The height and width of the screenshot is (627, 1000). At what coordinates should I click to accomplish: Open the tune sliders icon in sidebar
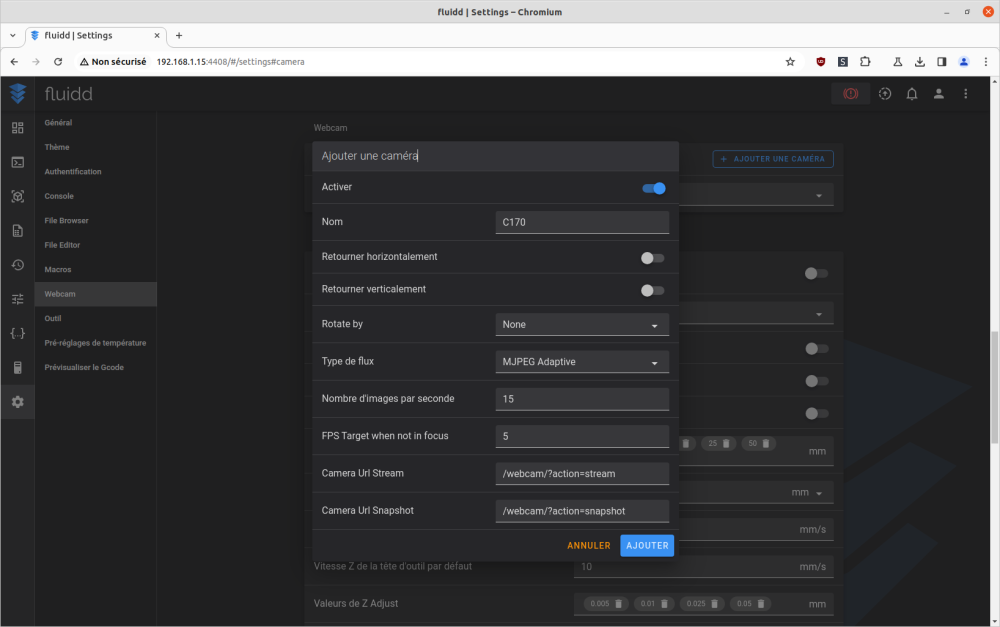coord(17,299)
